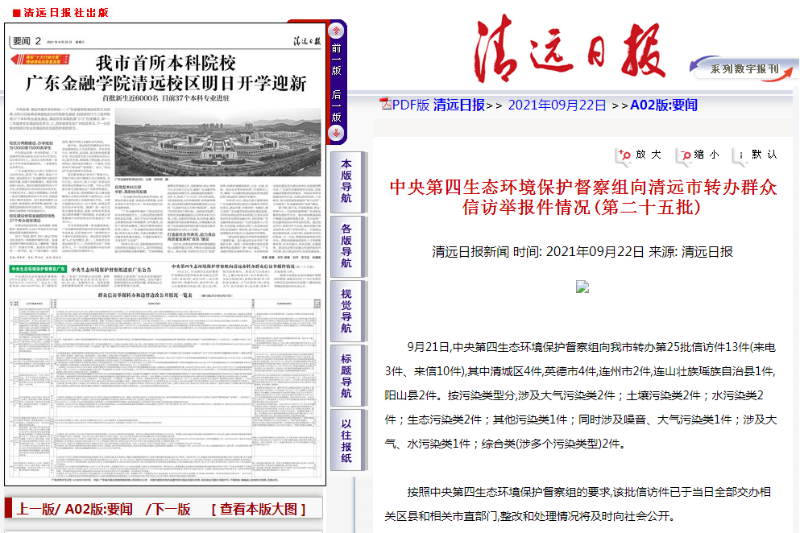Open the 各版导航 tab
The height and width of the screenshot is (533, 800).
[x=346, y=246]
